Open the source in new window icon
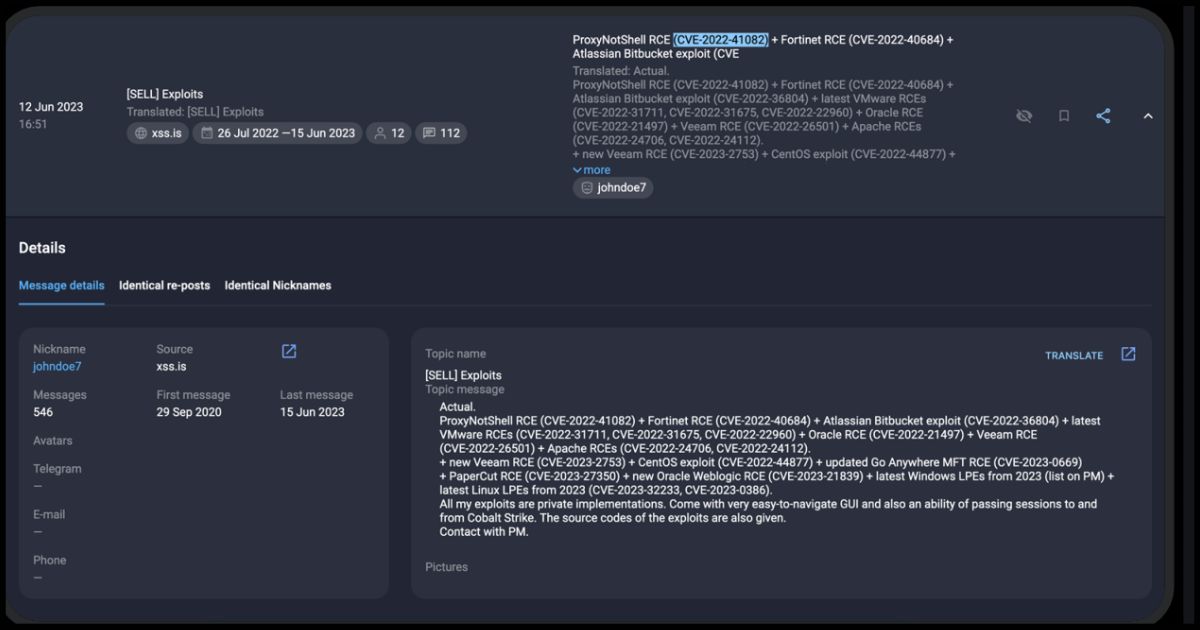Image resolution: width=1200 pixels, height=630 pixels. pos(289,351)
